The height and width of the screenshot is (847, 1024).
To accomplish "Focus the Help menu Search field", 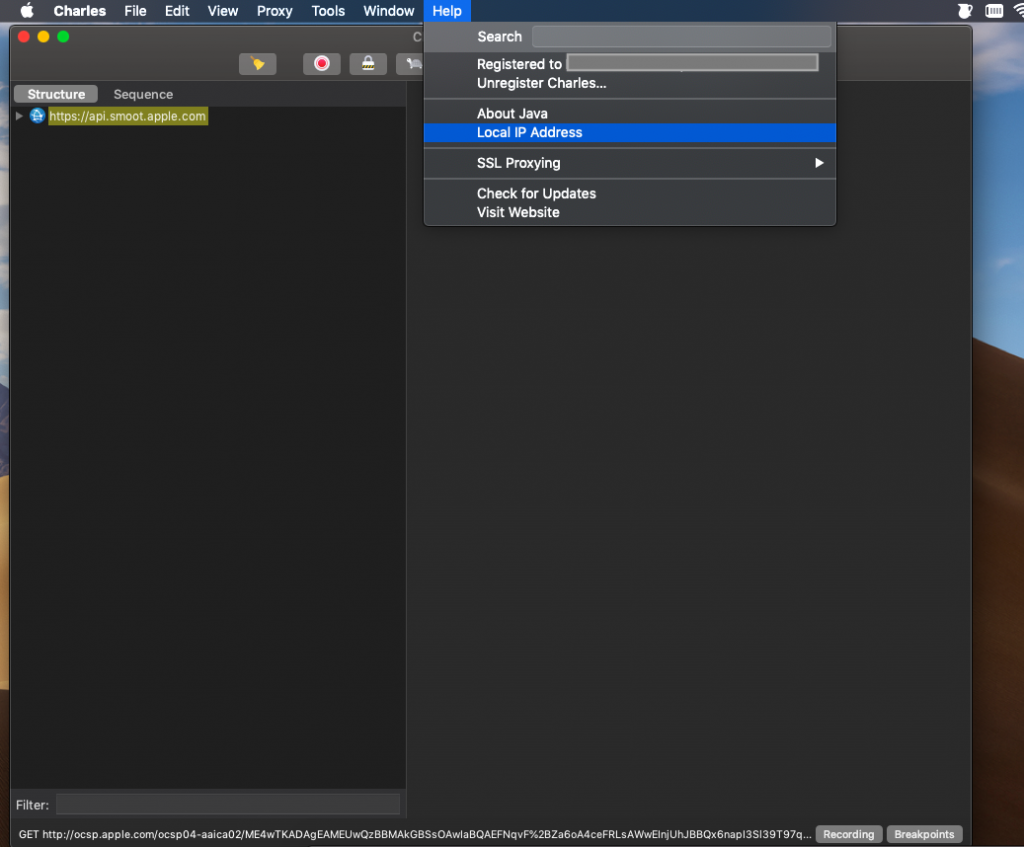I will pyautogui.click(x=681, y=37).
